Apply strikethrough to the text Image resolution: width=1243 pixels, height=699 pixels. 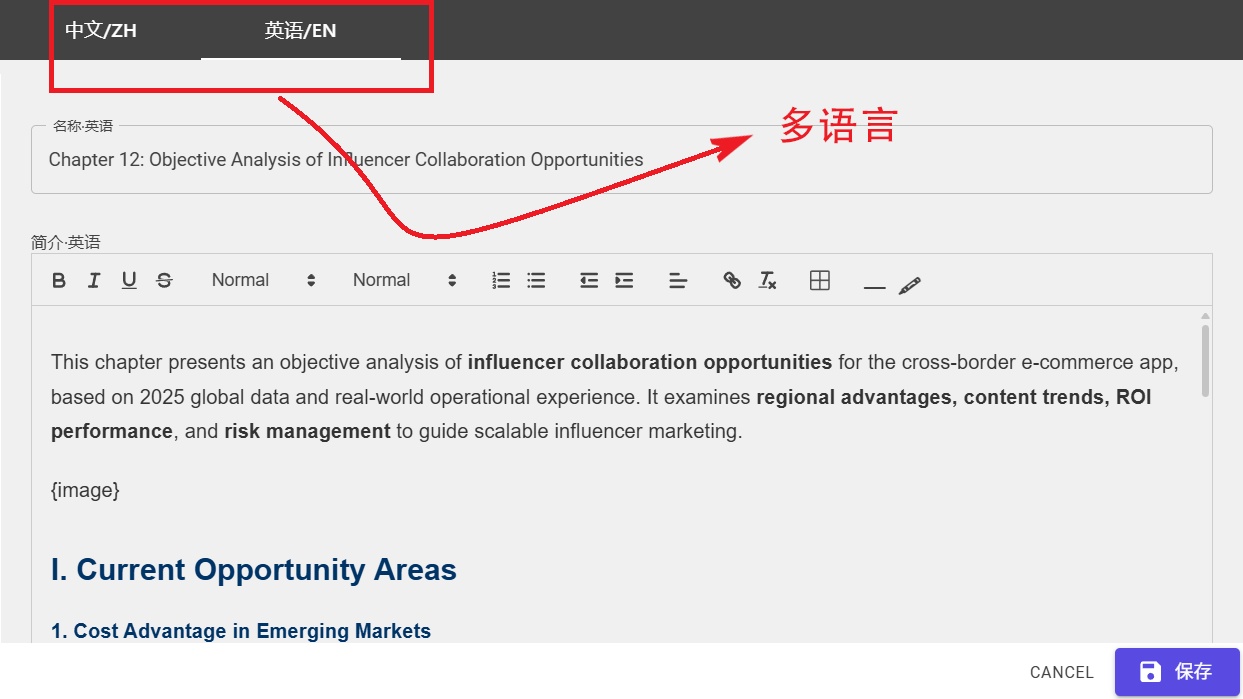coord(164,281)
